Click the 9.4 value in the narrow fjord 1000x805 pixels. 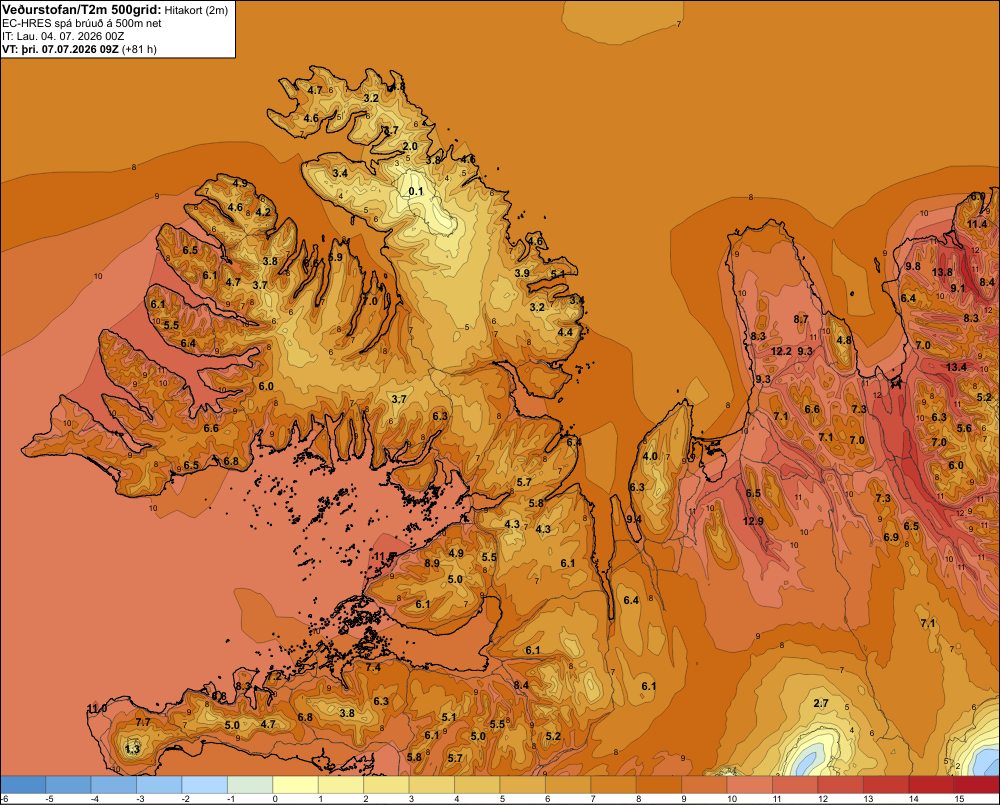click(x=634, y=519)
